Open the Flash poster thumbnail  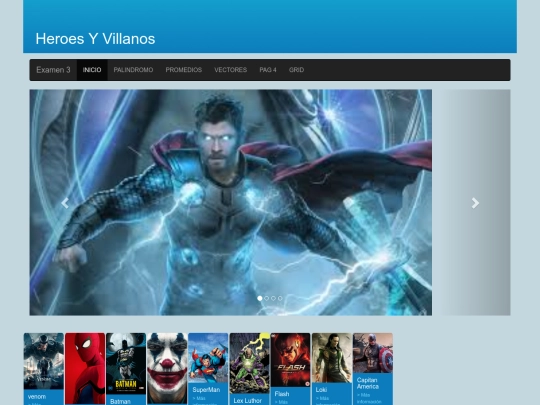click(291, 360)
